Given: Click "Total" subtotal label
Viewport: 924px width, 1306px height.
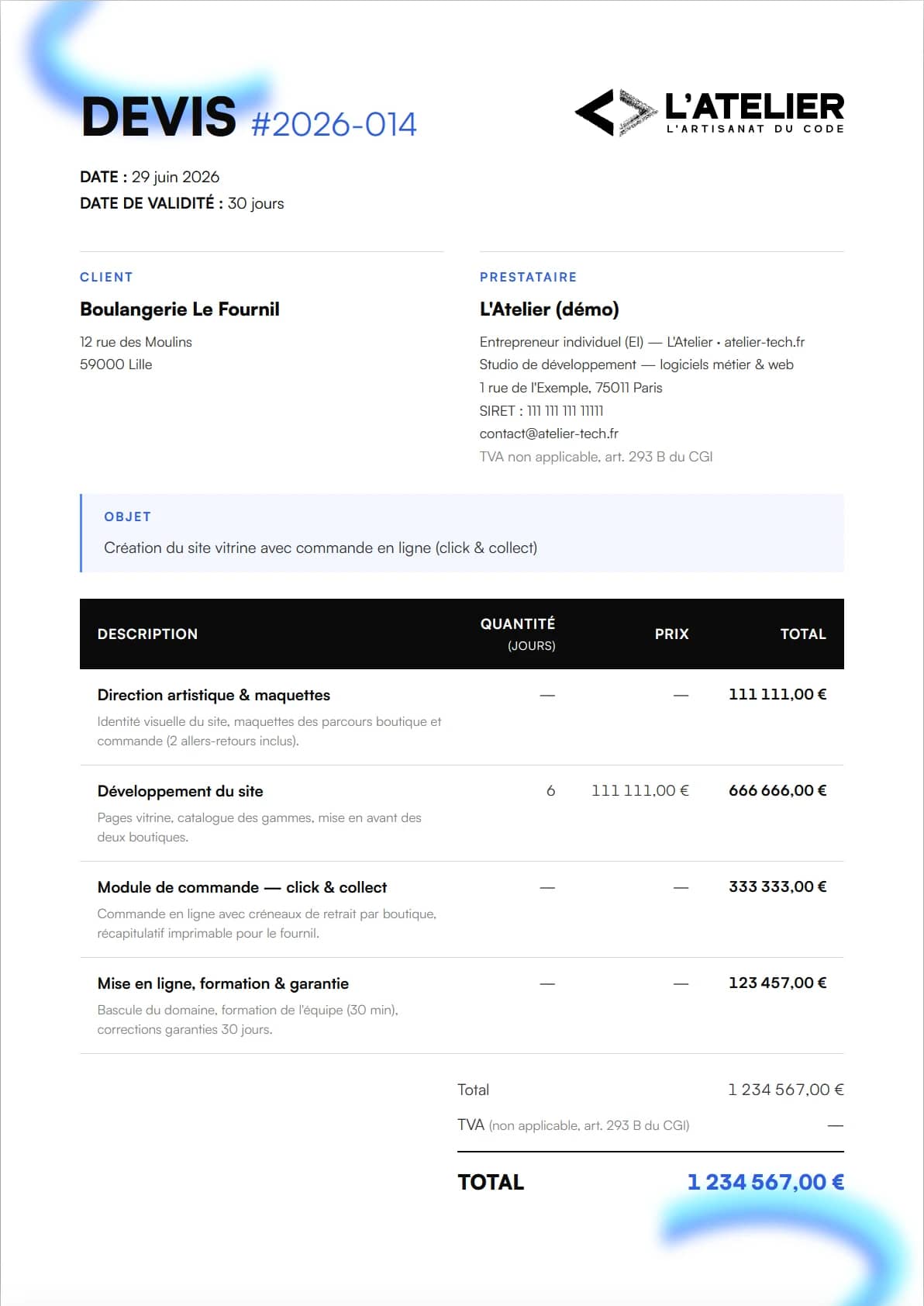Looking at the screenshot, I should point(473,1090).
